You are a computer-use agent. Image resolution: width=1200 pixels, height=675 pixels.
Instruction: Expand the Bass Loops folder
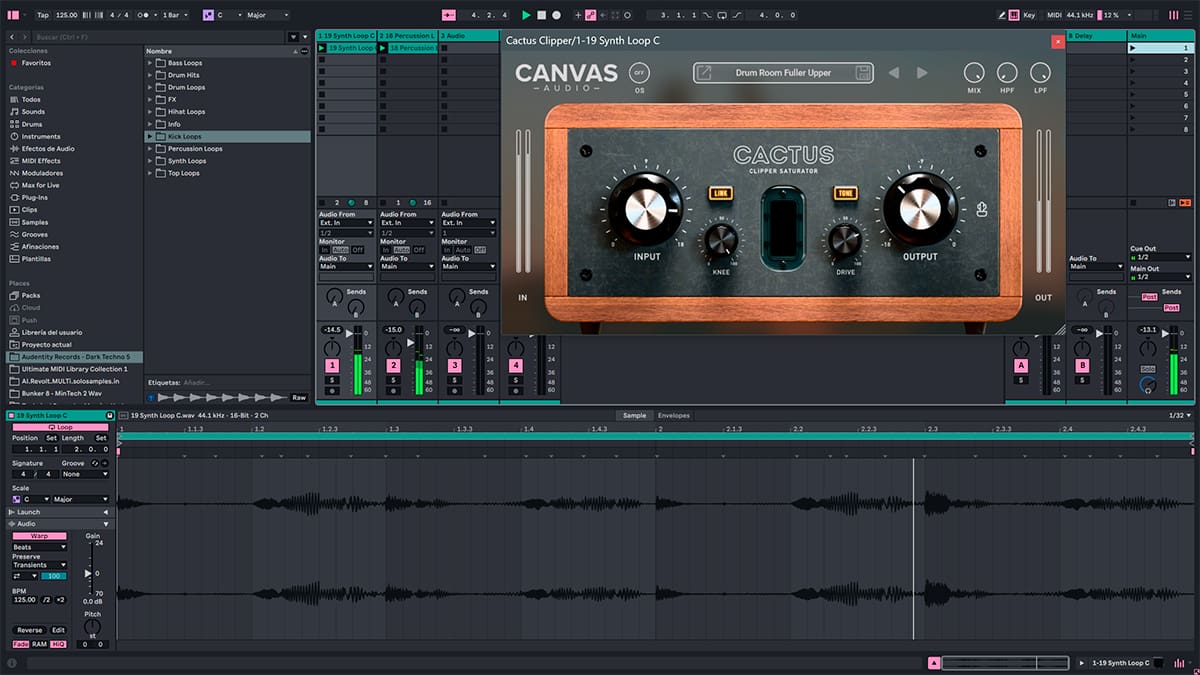[x=150, y=63]
